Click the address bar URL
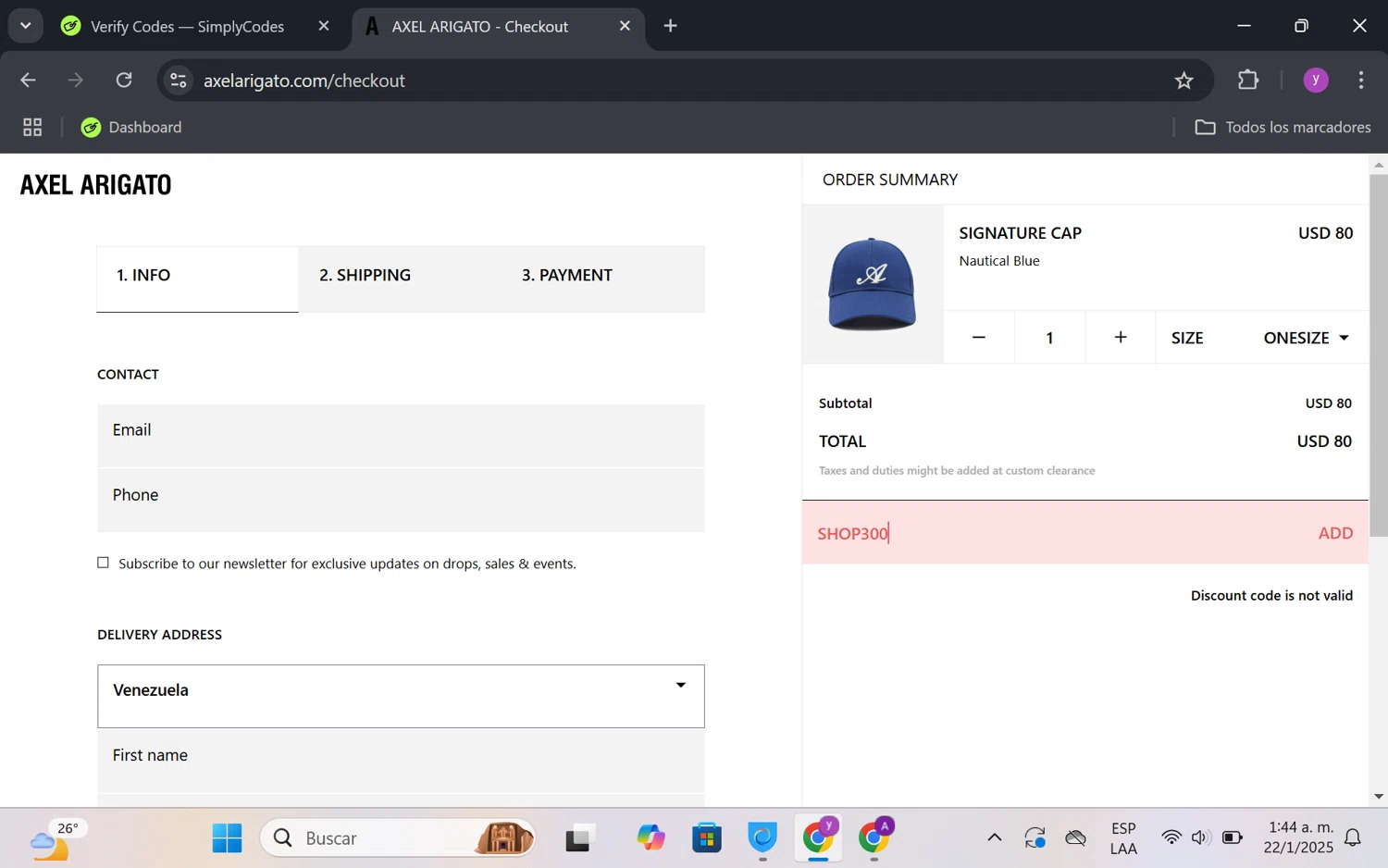The image size is (1388, 868). coord(304,81)
